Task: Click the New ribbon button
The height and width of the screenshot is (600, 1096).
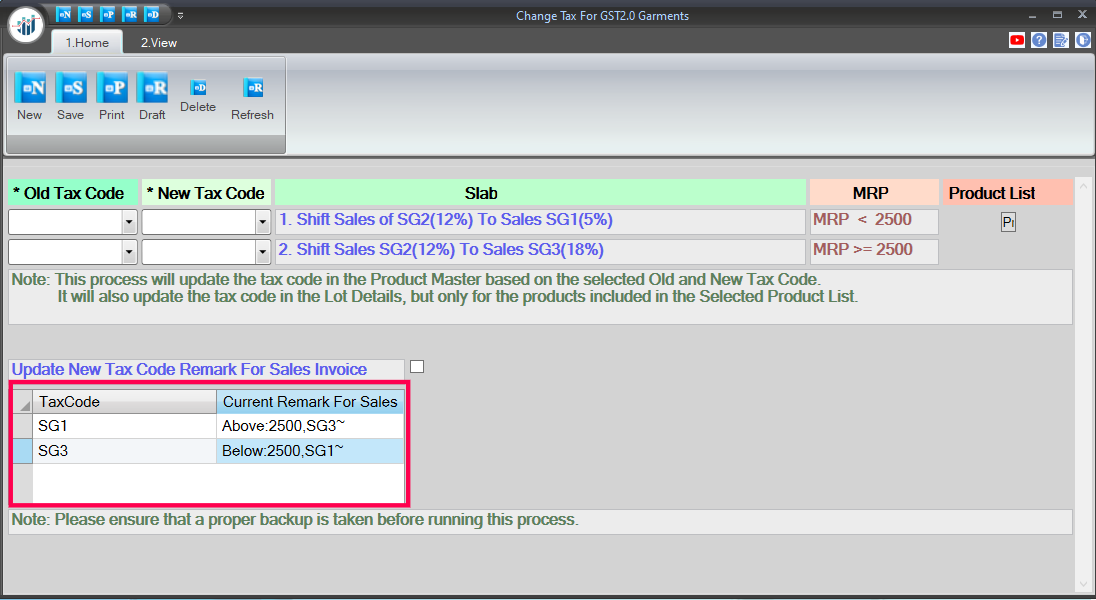Action: coord(30,89)
